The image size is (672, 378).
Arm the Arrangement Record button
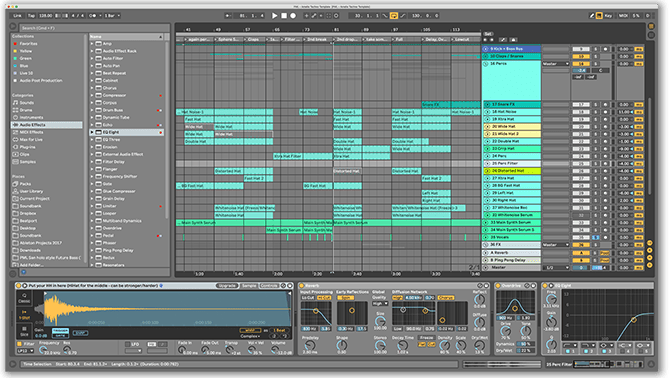coord(293,15)
